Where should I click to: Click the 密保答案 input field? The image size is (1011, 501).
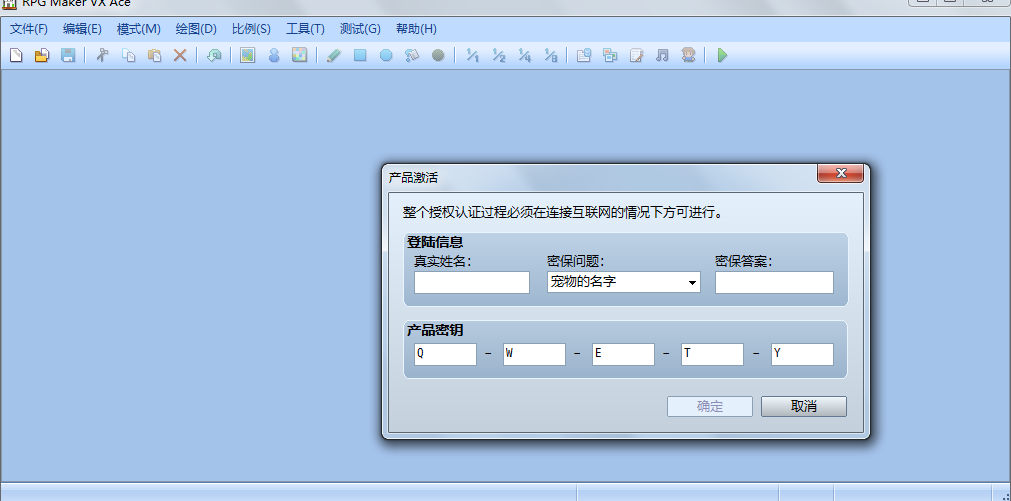(x=774, y=282)
